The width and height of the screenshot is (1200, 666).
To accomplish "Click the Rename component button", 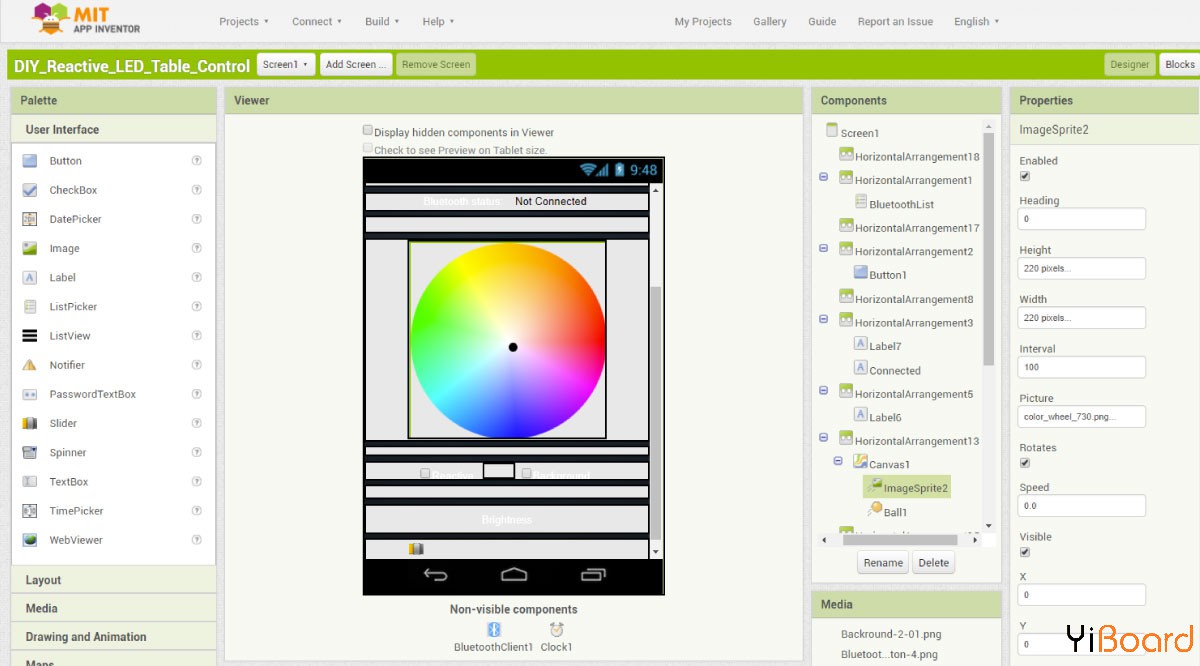I will click(883, 563).
